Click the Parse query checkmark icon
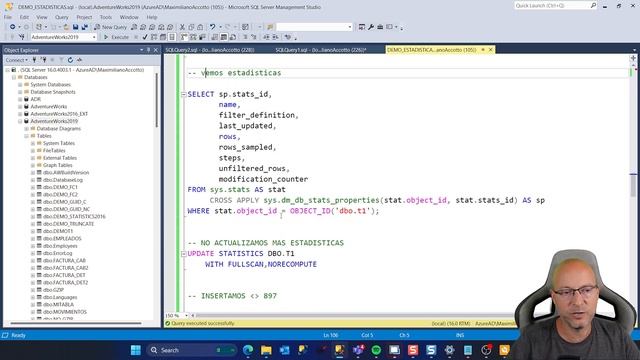 point(145,37)
